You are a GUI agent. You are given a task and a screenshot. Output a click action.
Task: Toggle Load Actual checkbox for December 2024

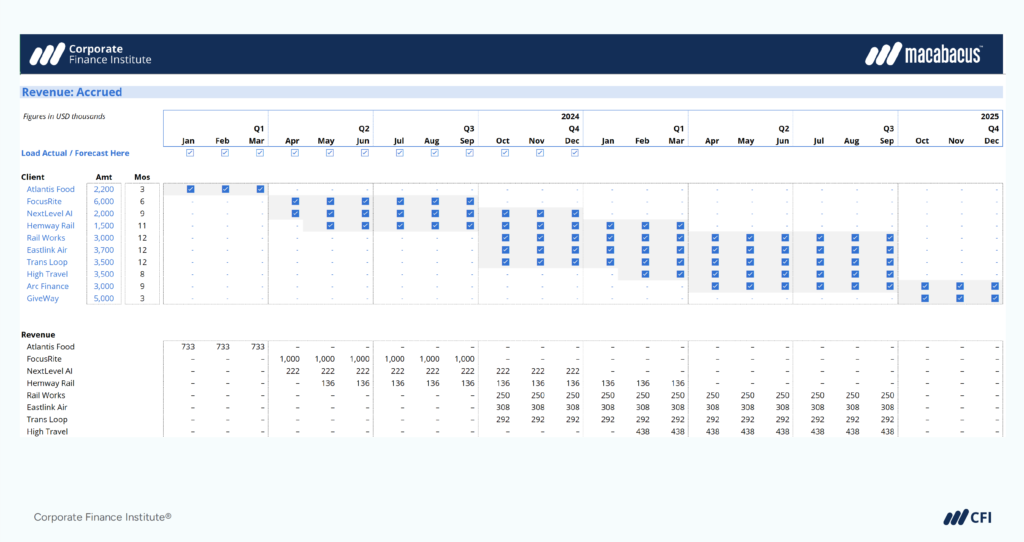574,153
